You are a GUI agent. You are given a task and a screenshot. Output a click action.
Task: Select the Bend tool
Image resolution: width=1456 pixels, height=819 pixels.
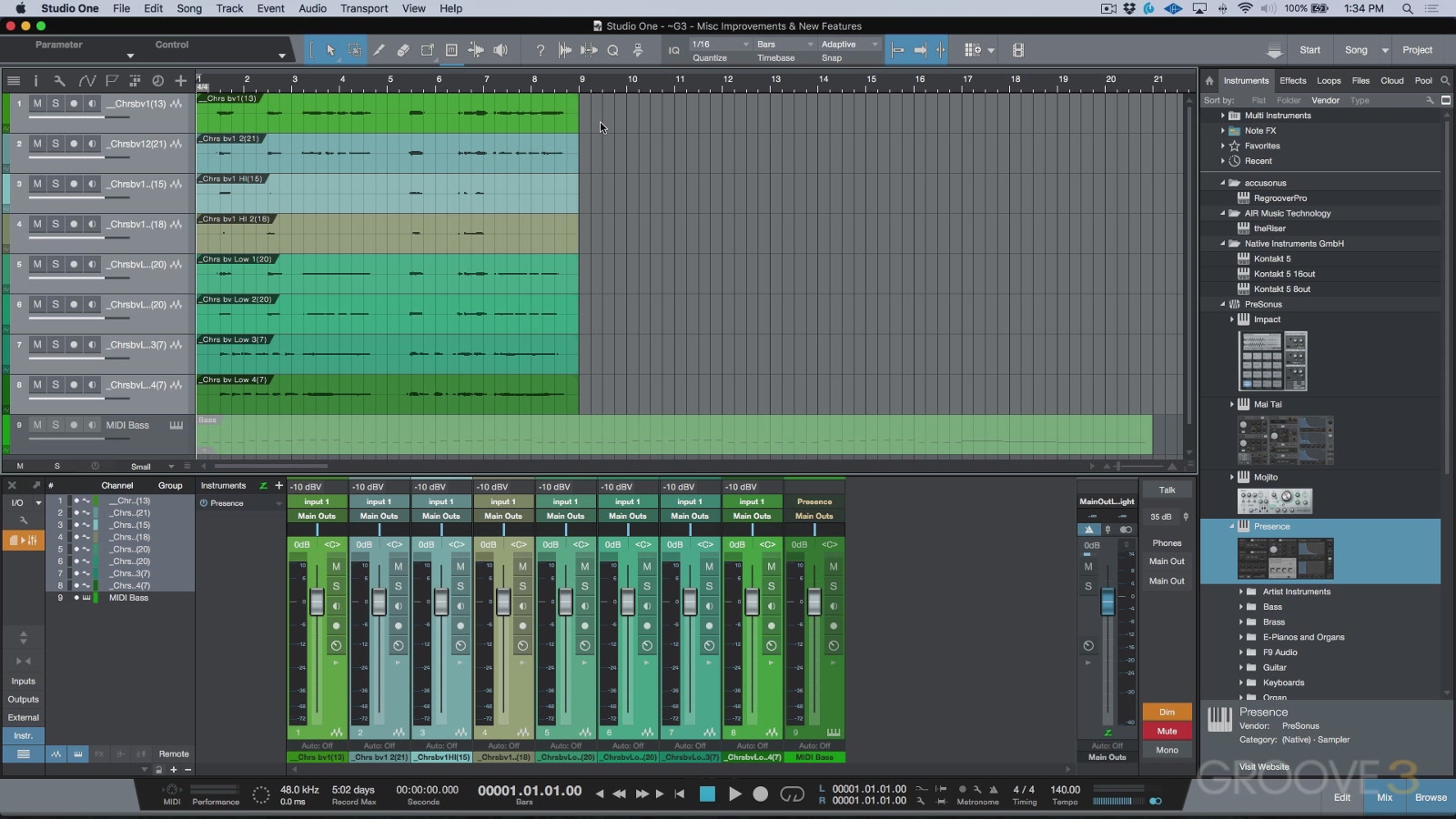tap(475, 50)
